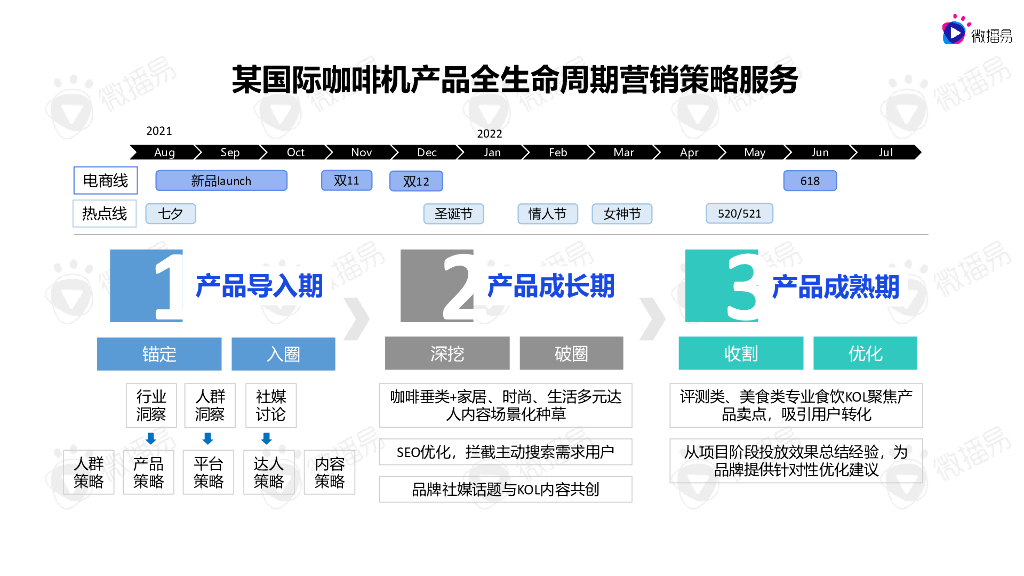The image size is (1024, 576).
Task: Click the gray number 2 block
Action: [438, 286]
